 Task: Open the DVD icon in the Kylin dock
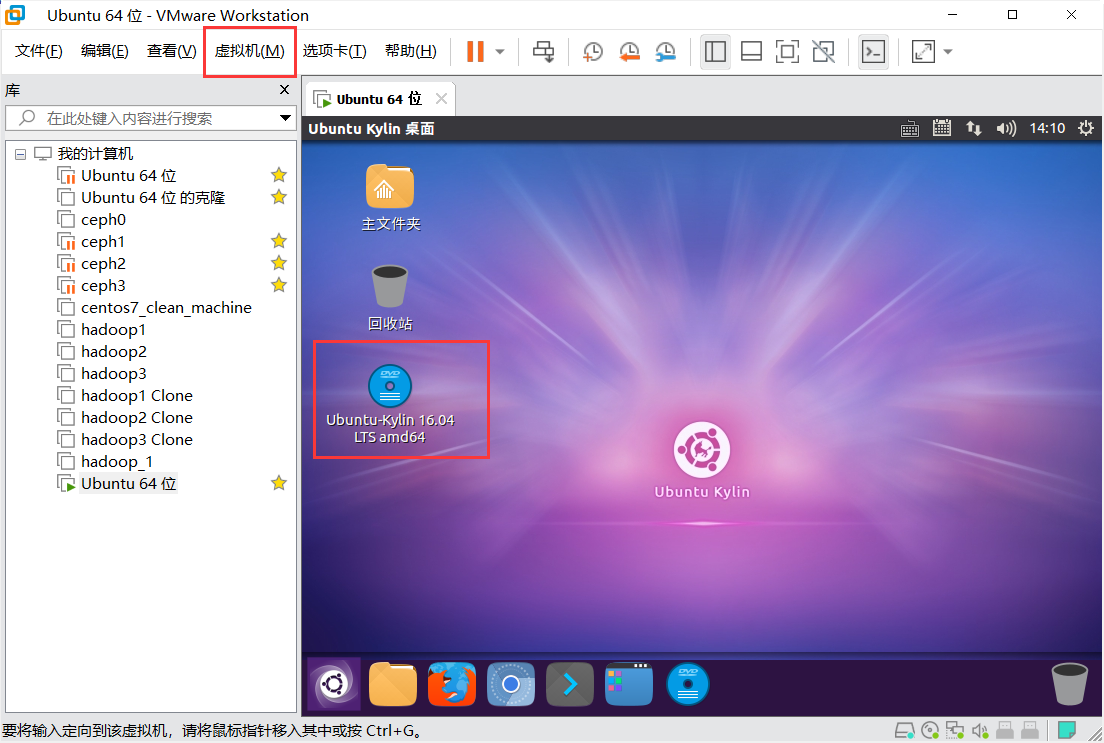point(688,683)
